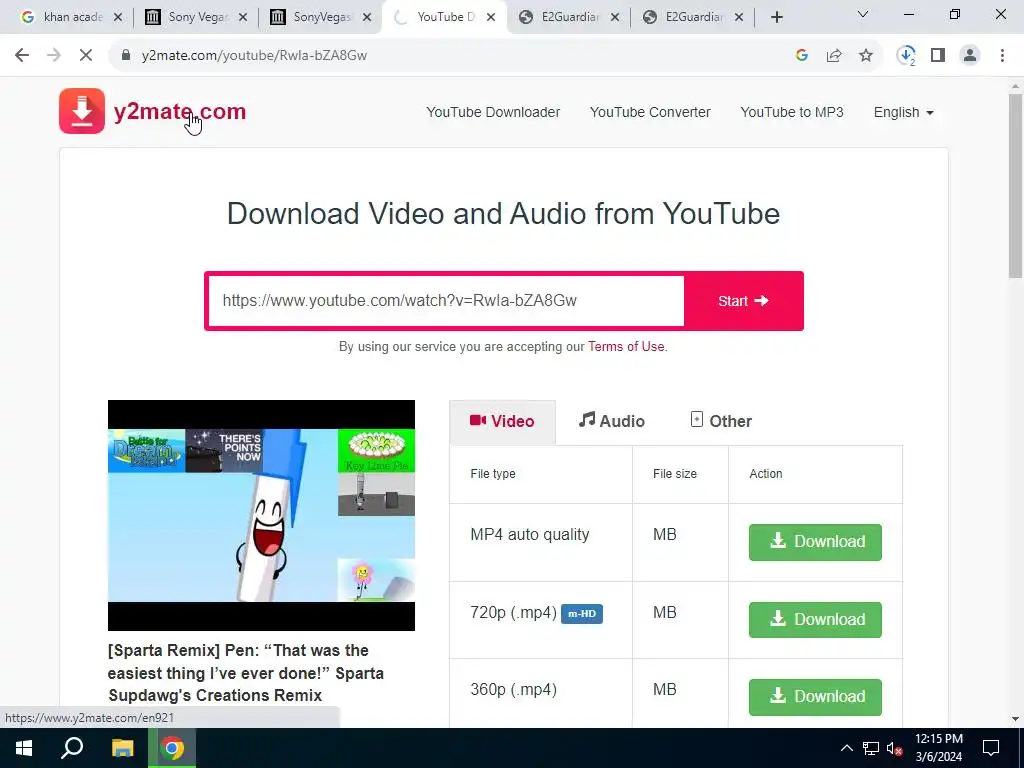Click the m-HD badge
1024x768 pixels.
tap(582, 614)
